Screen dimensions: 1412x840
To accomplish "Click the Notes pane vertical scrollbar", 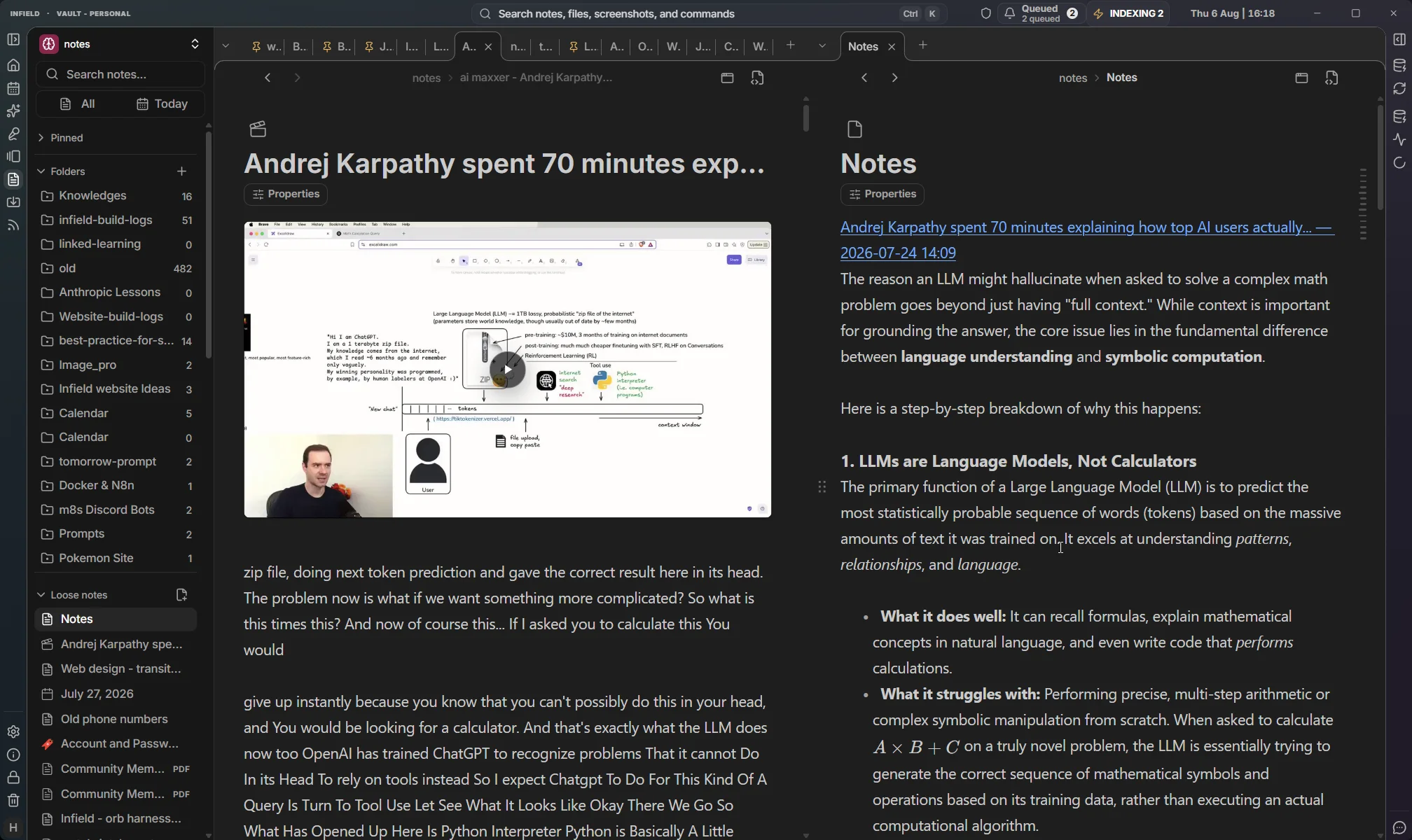I will click(x=1380, y=157).
